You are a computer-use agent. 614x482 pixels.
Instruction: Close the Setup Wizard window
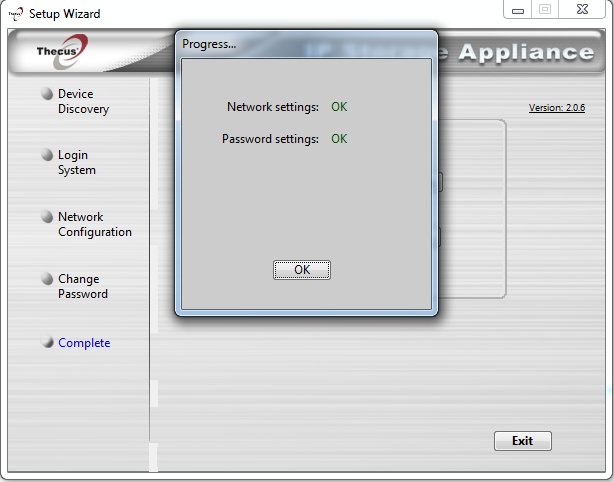[x=584, y=9]
